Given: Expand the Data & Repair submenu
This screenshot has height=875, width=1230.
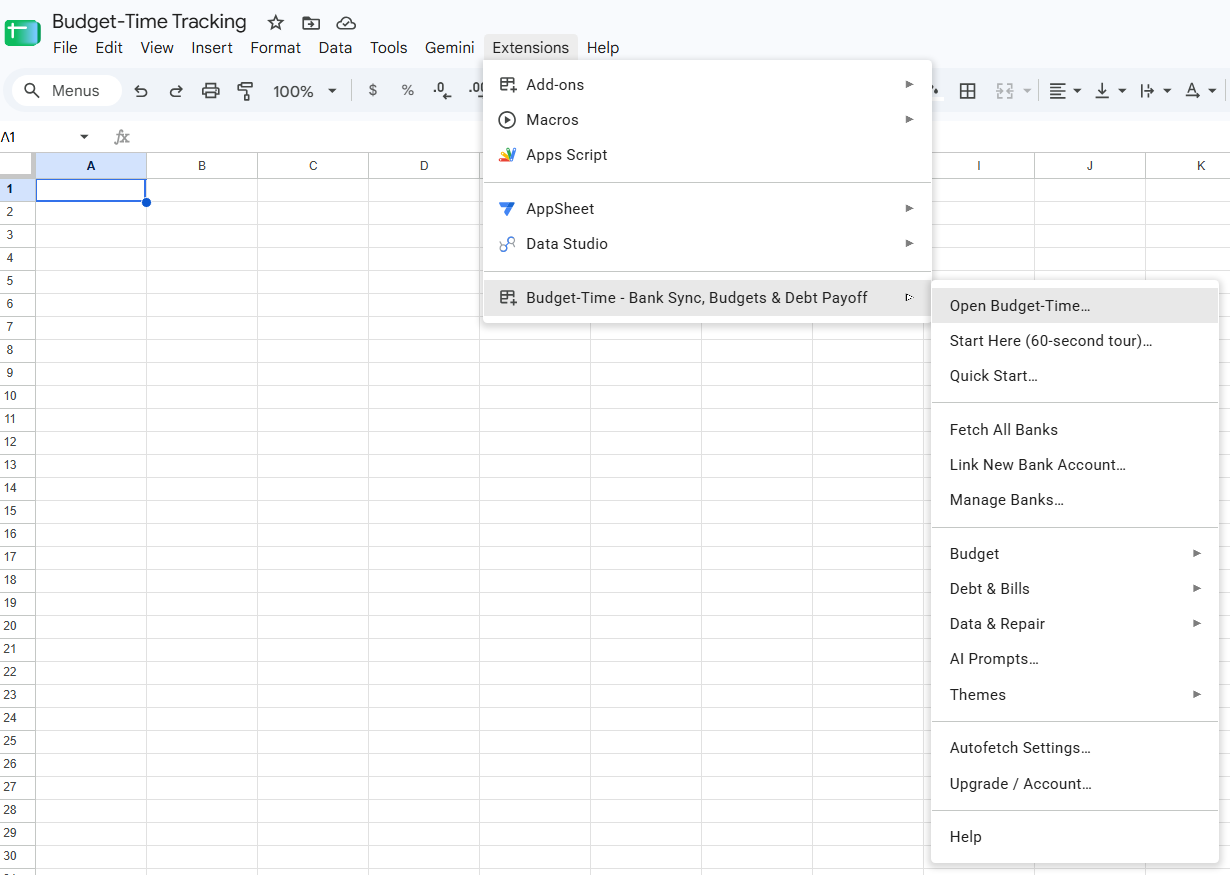Looking at the screenshot, I should [1075, 624].
